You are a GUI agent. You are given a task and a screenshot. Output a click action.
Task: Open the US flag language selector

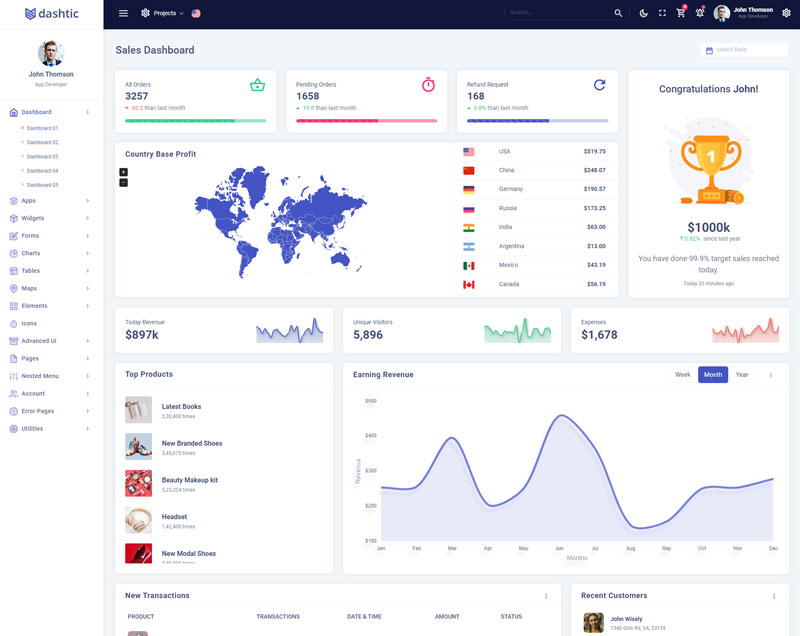196,13
